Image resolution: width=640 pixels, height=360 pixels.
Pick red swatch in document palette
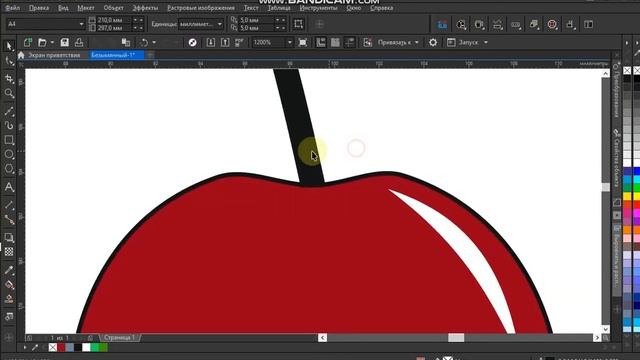61,347
